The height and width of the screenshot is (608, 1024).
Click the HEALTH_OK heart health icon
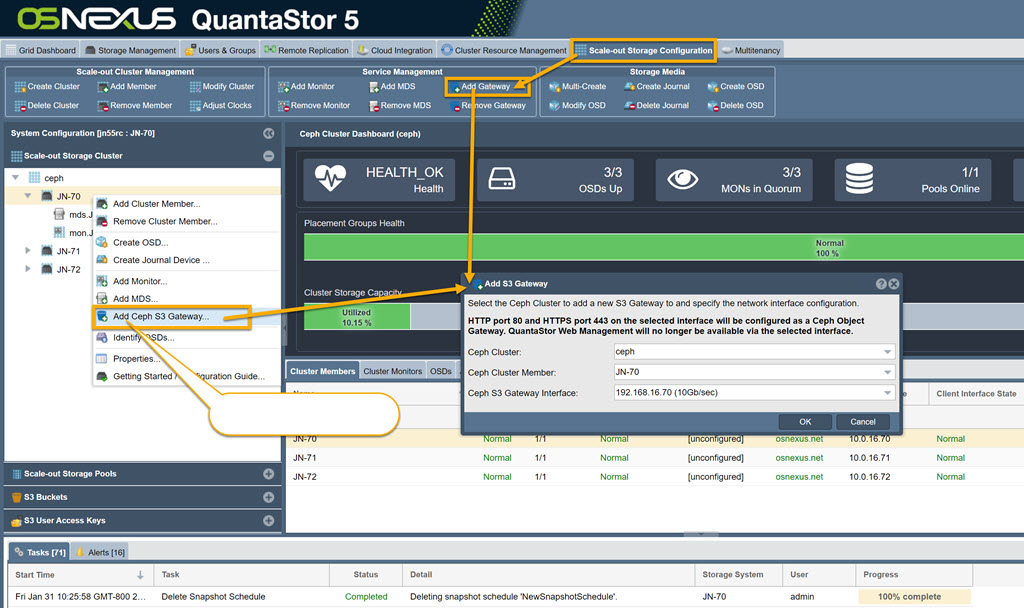330,178
